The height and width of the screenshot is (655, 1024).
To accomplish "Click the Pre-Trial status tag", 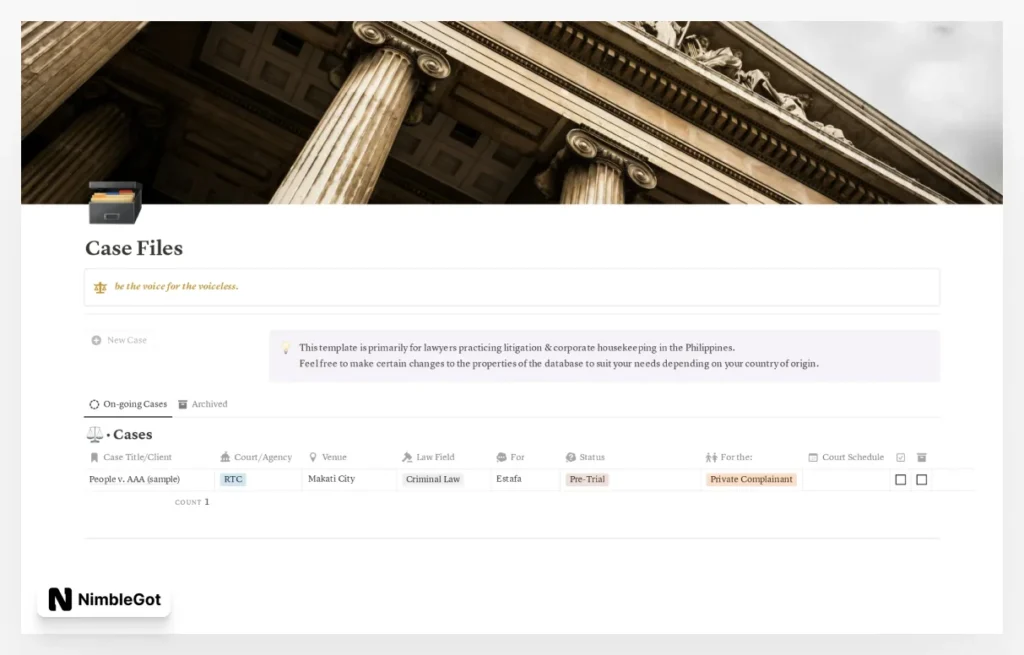I will coord(587,480).
